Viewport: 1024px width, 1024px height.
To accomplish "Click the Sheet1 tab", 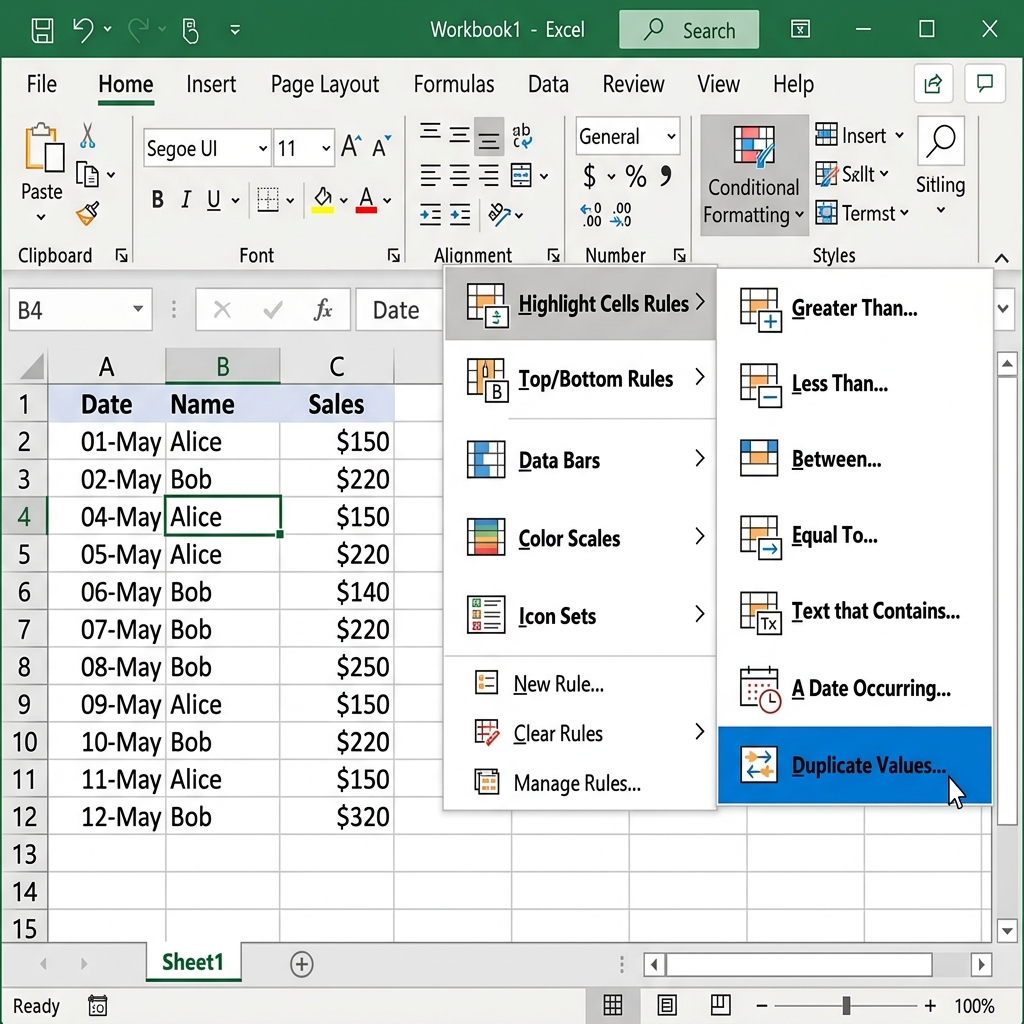I will click(193, 962).
